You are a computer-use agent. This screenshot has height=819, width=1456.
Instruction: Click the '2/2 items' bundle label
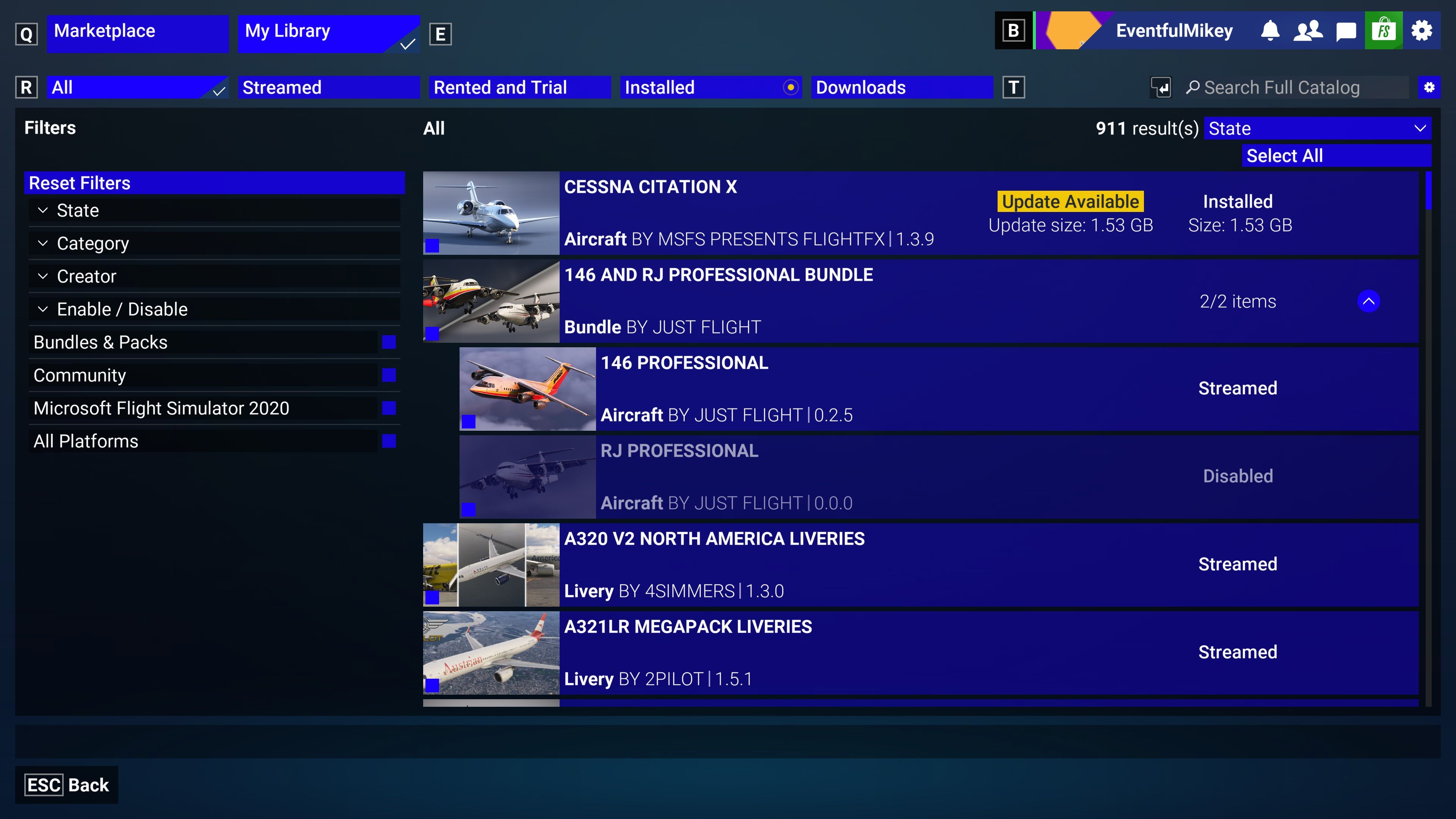(1237, 301)
